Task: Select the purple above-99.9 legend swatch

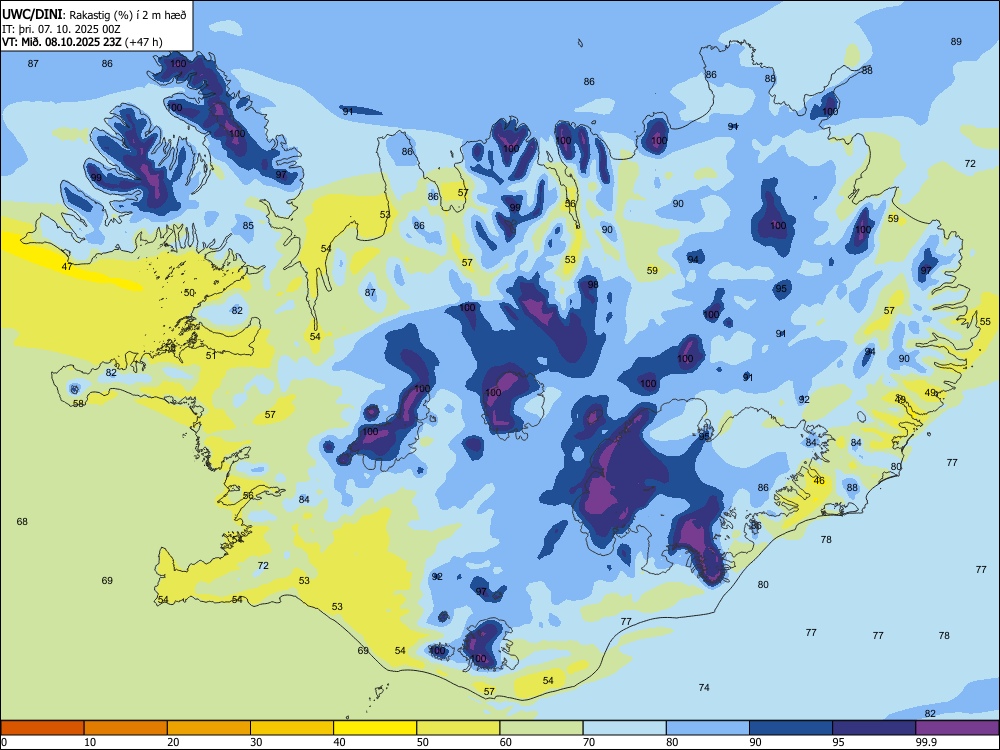Action: click(957, 728)
